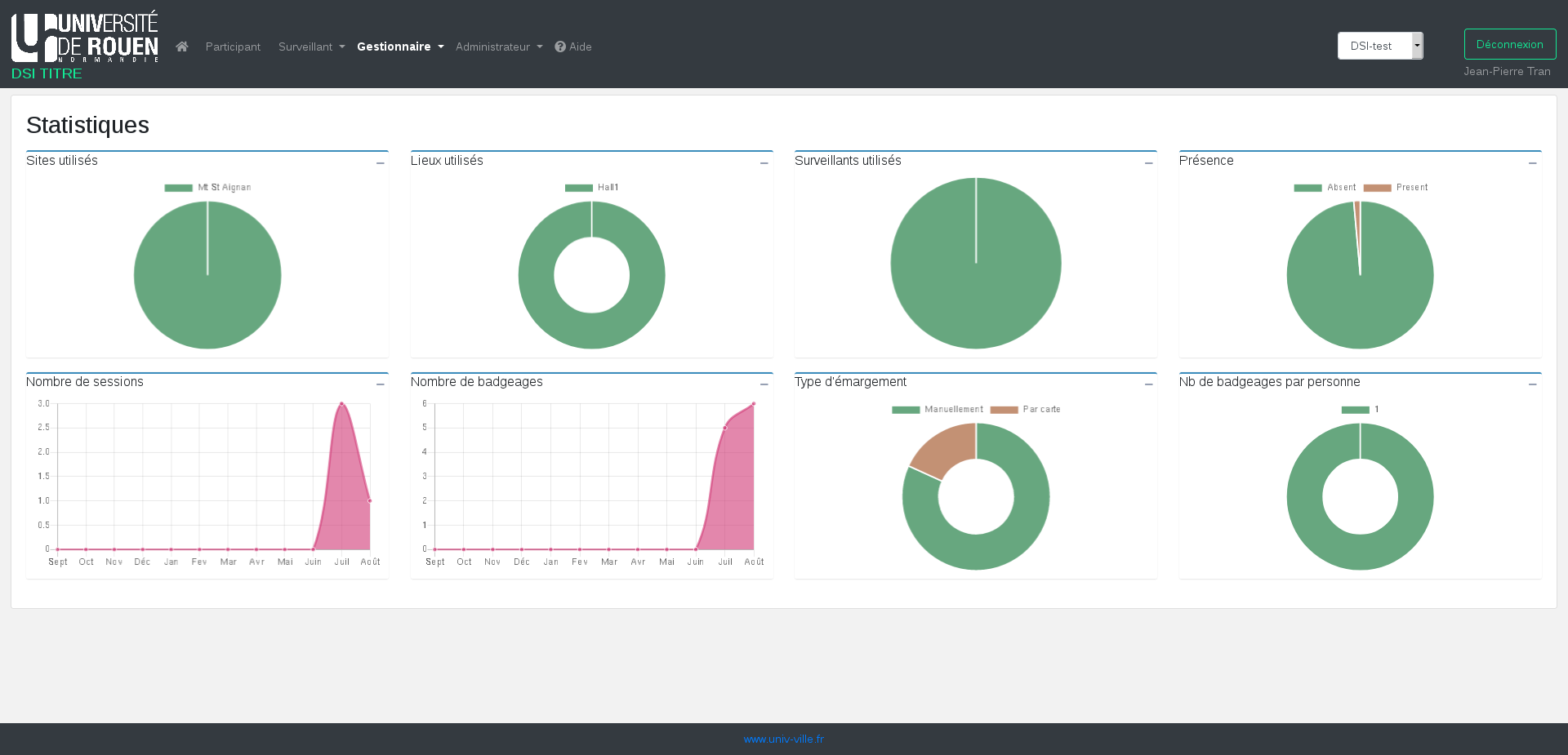Collapse the Lieux utilisés panel
The width and height of the screenshot is (1568, 755).
(x=764, y=163)
